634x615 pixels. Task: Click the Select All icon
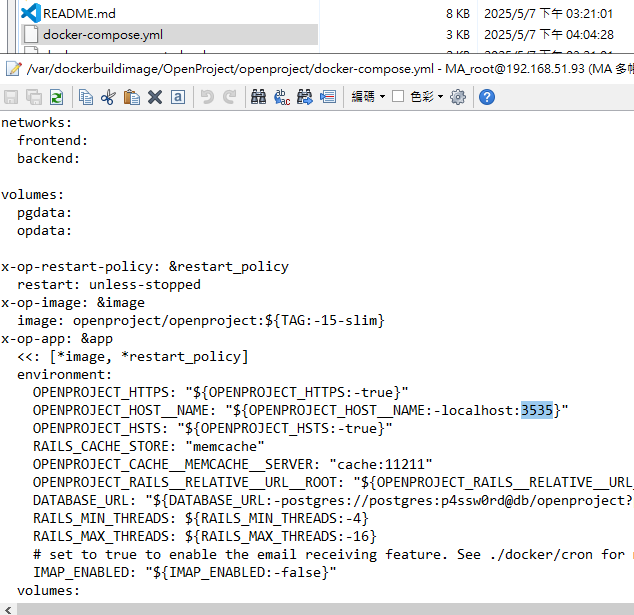pyautogui.click(x=177, y=97)
